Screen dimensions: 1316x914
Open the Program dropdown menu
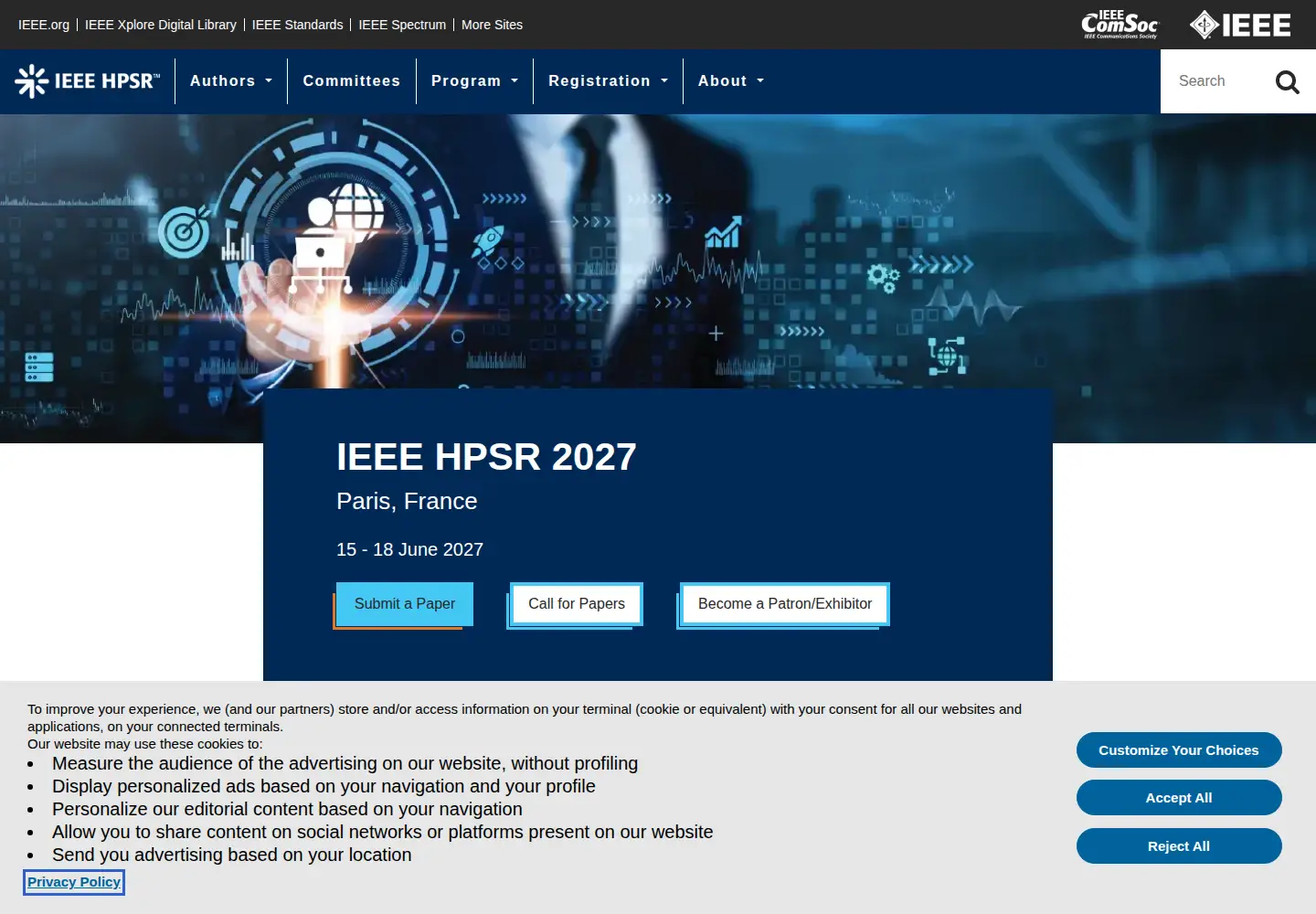click(474, 81)
